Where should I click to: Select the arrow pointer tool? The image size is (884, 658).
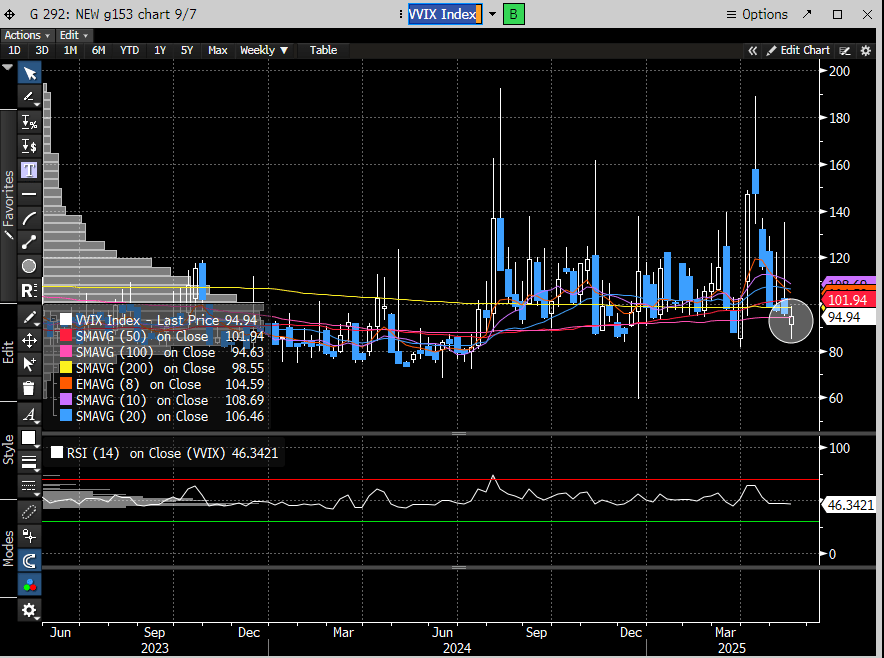pos(29,73)
